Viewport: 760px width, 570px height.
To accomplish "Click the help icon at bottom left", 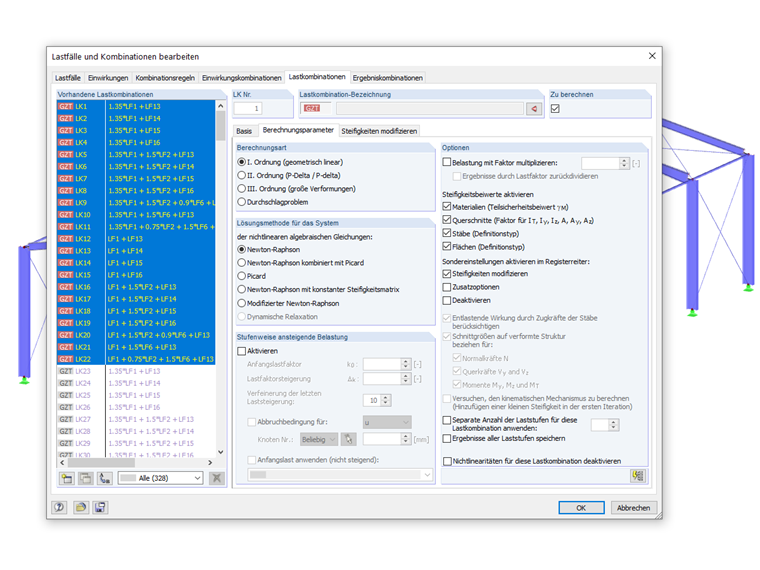I will [59, 507].
